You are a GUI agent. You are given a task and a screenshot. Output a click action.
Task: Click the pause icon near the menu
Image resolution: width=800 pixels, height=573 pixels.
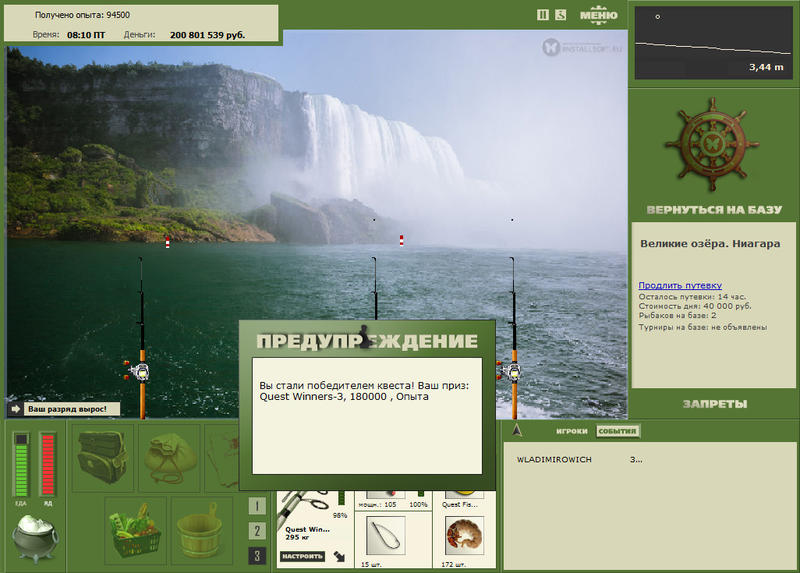(x=543, y=15)
